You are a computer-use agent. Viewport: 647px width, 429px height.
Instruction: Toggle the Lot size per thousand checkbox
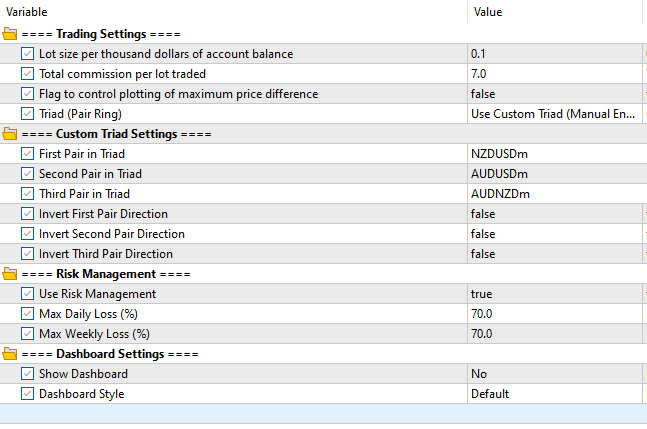27,53
